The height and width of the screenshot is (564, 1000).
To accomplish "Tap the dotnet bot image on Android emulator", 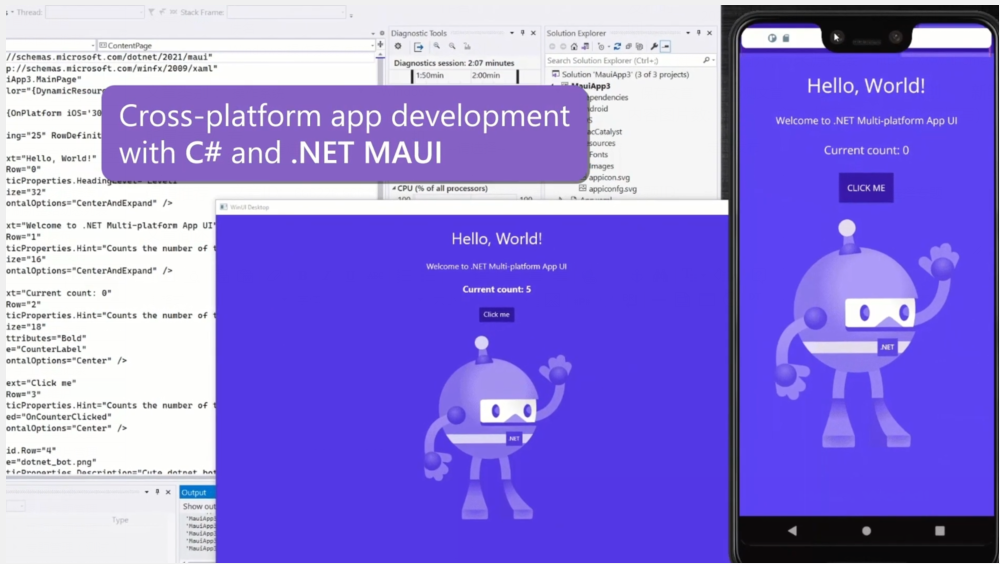I will (x=867, y=334).
